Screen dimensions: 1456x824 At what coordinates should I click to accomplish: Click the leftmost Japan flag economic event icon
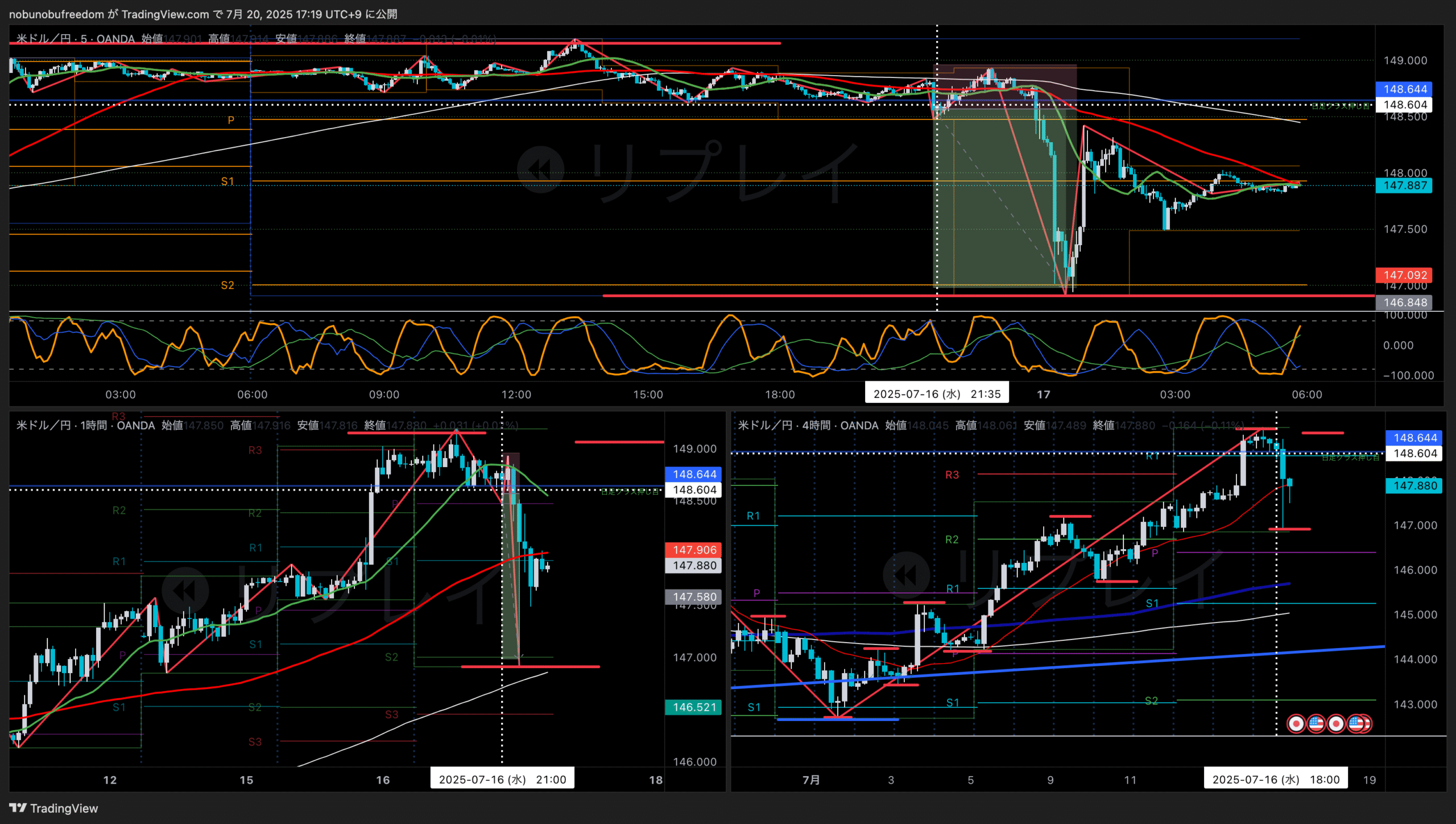1296,723
